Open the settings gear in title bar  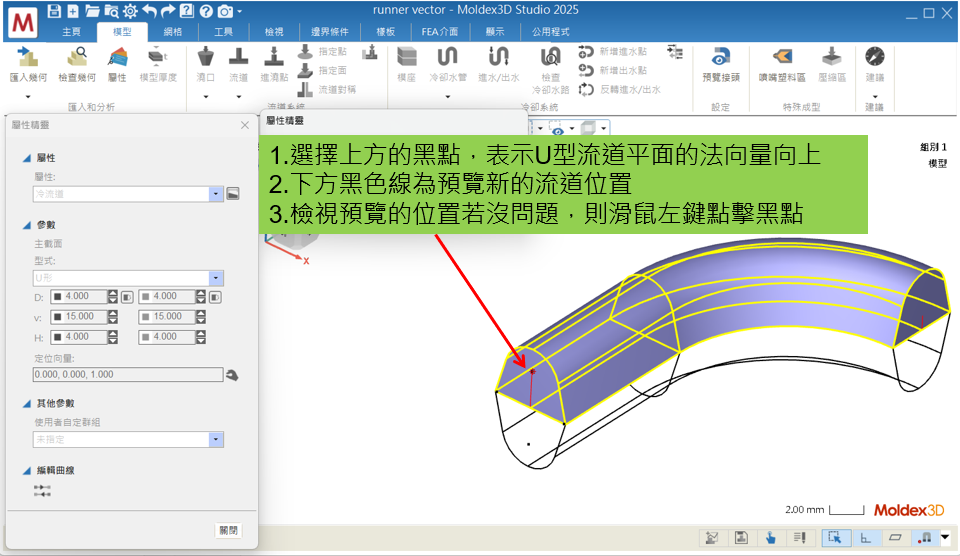(130, 11)
